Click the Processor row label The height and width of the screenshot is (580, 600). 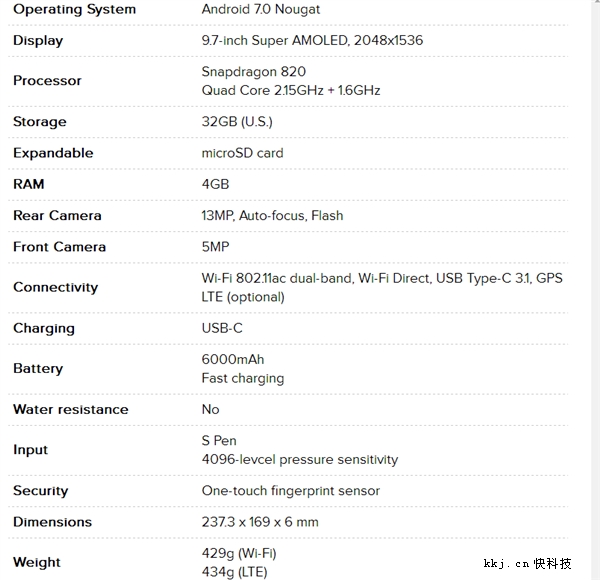(x=47, y=80)
